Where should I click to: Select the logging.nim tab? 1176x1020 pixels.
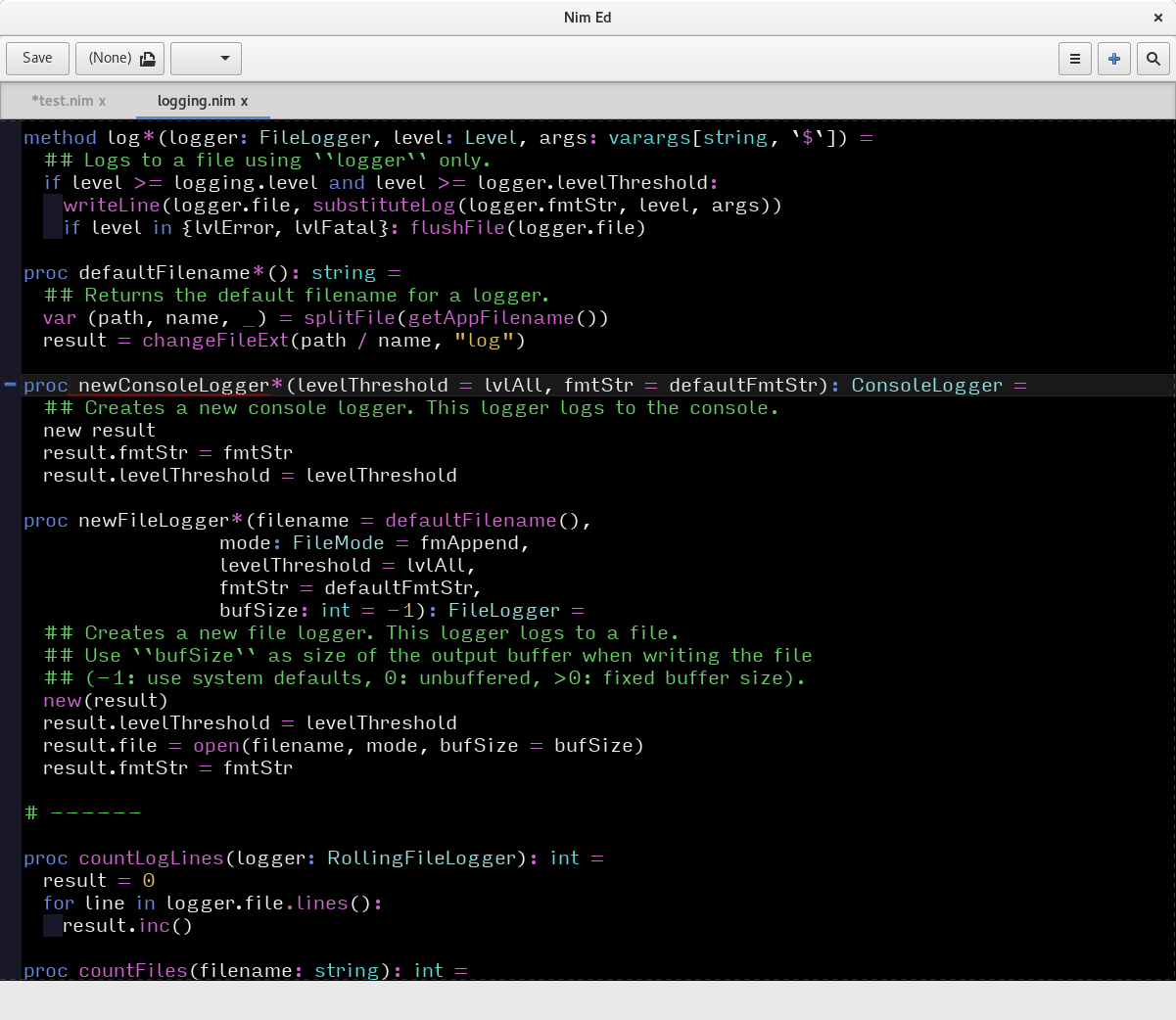point(196,101)
